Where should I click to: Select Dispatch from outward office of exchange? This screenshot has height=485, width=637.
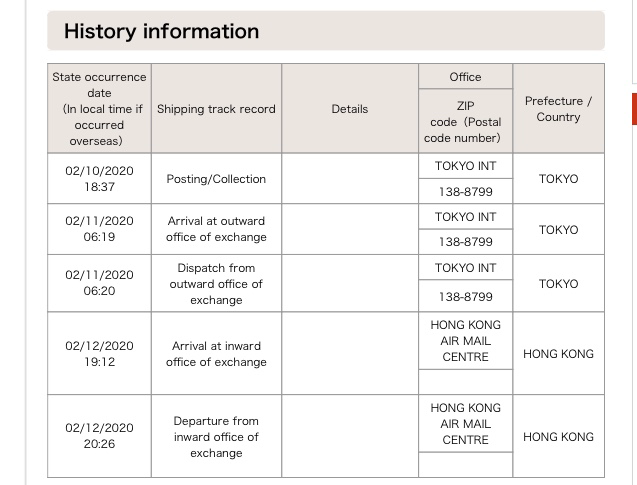(x=216, y=284)
